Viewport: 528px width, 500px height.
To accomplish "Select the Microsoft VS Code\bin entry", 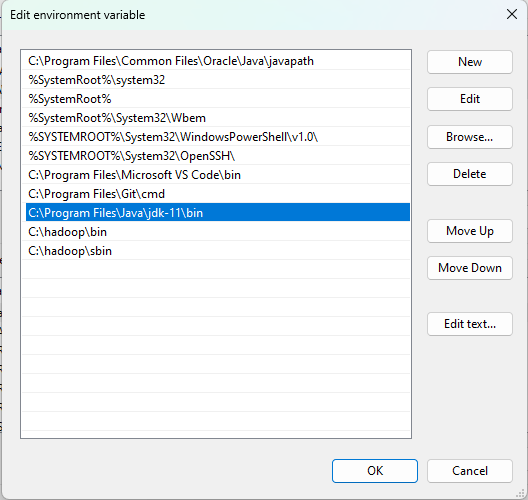I will [x=218, y=175].
